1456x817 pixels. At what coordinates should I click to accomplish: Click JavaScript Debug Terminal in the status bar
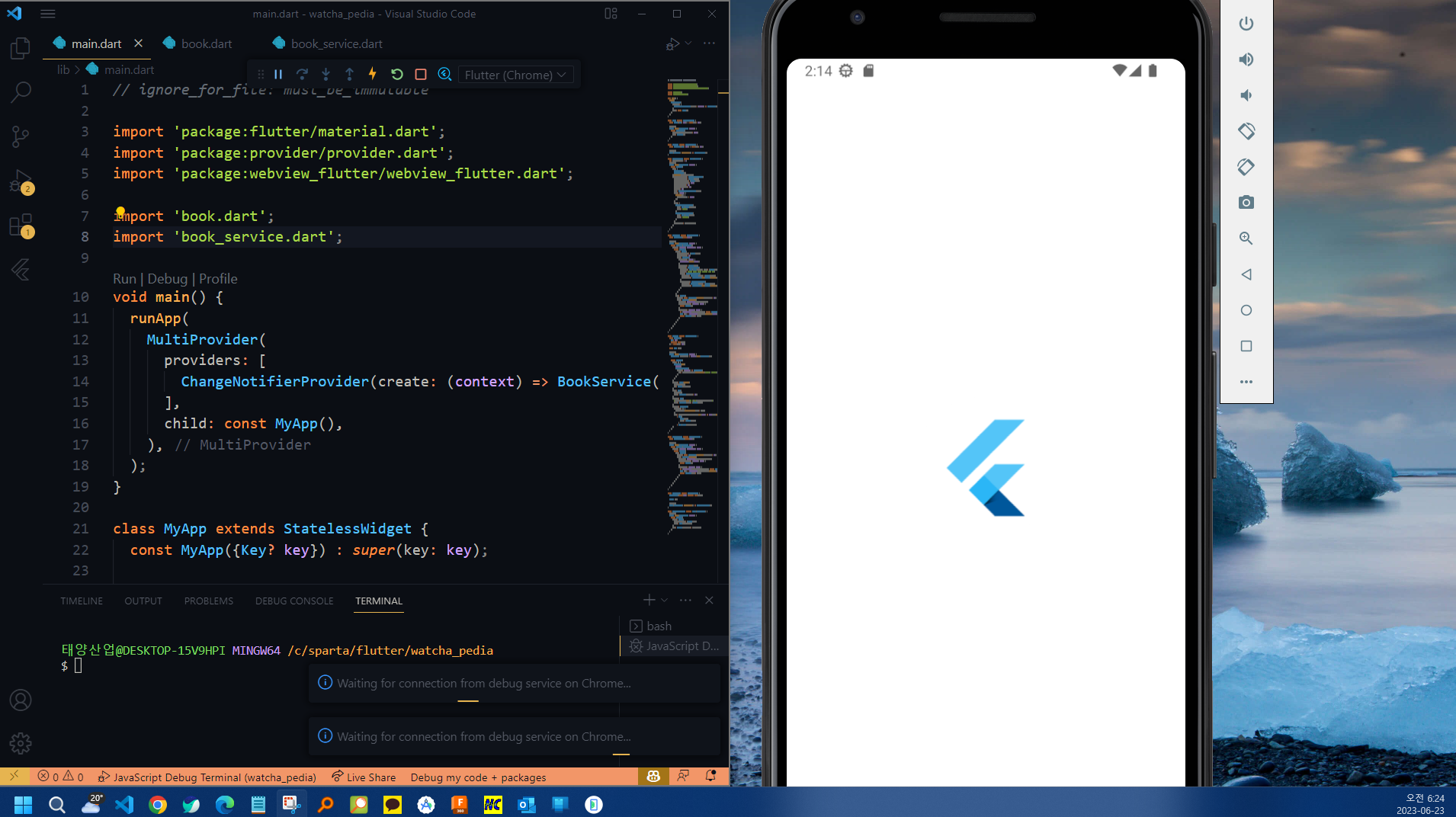tap(207, 777)
